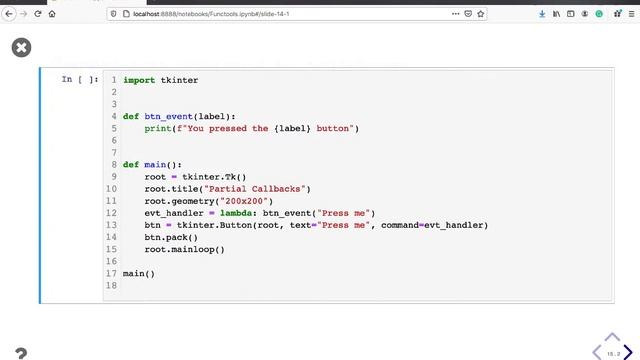Save page to Pocket

(x=468, y=14)
